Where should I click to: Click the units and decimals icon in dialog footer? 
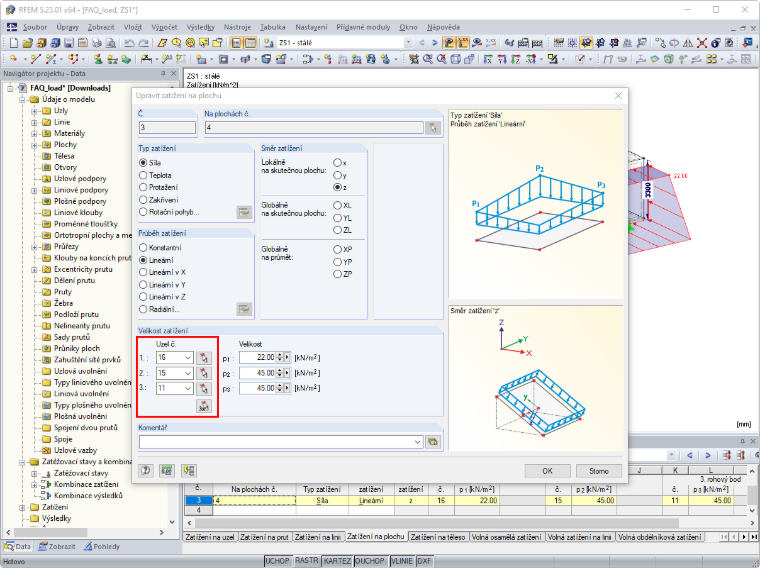tap(167, 470)
